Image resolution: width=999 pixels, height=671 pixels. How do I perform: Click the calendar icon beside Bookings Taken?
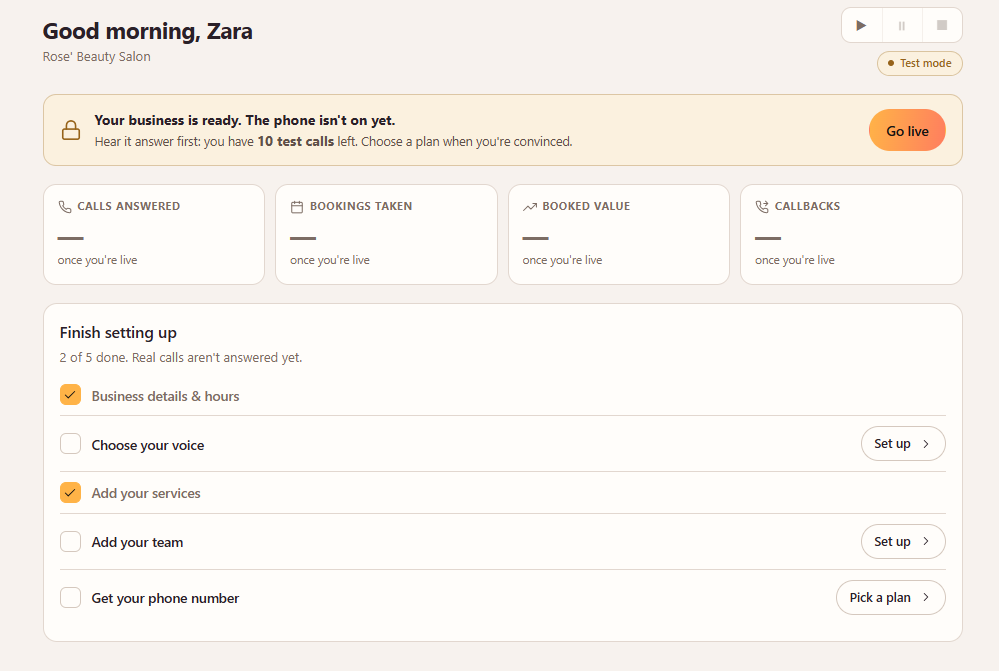click(297, 206)
